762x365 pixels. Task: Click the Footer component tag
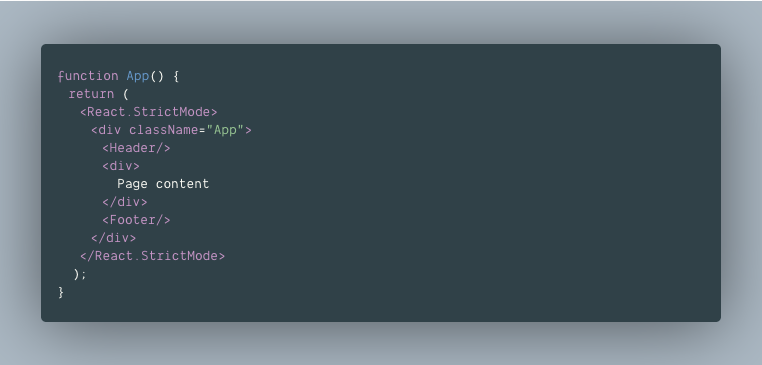click(137, 220)
